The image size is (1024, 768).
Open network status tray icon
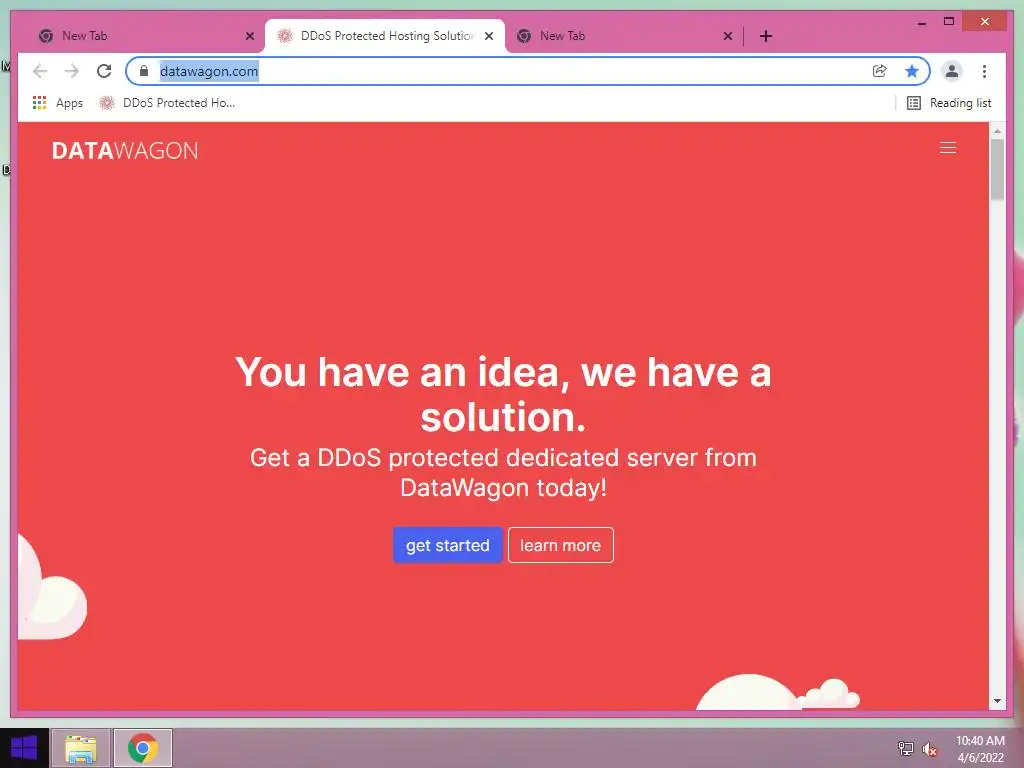tap(906, 748)
